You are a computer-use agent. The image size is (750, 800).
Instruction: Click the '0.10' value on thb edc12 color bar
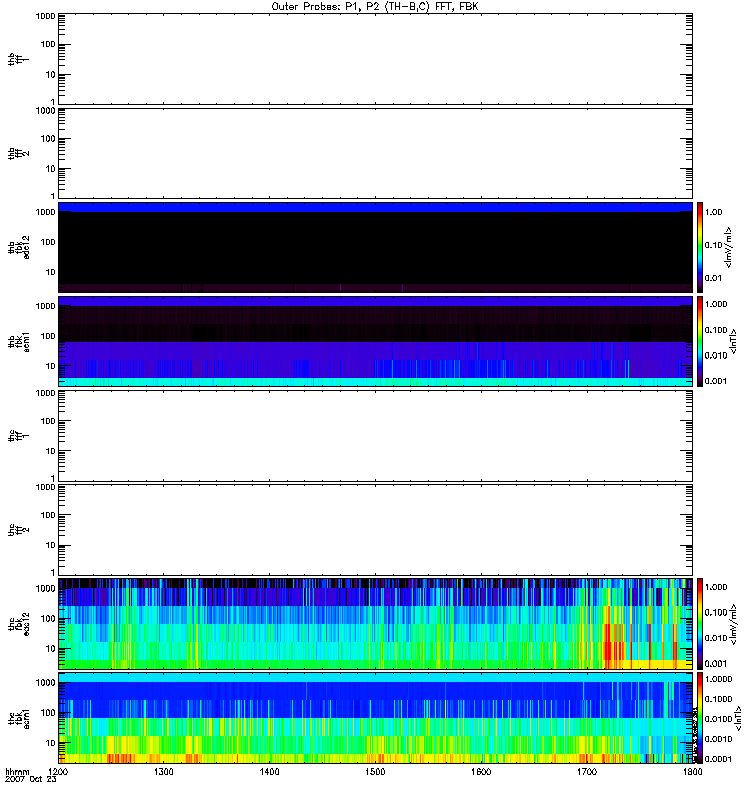click(x=713, y=245)
